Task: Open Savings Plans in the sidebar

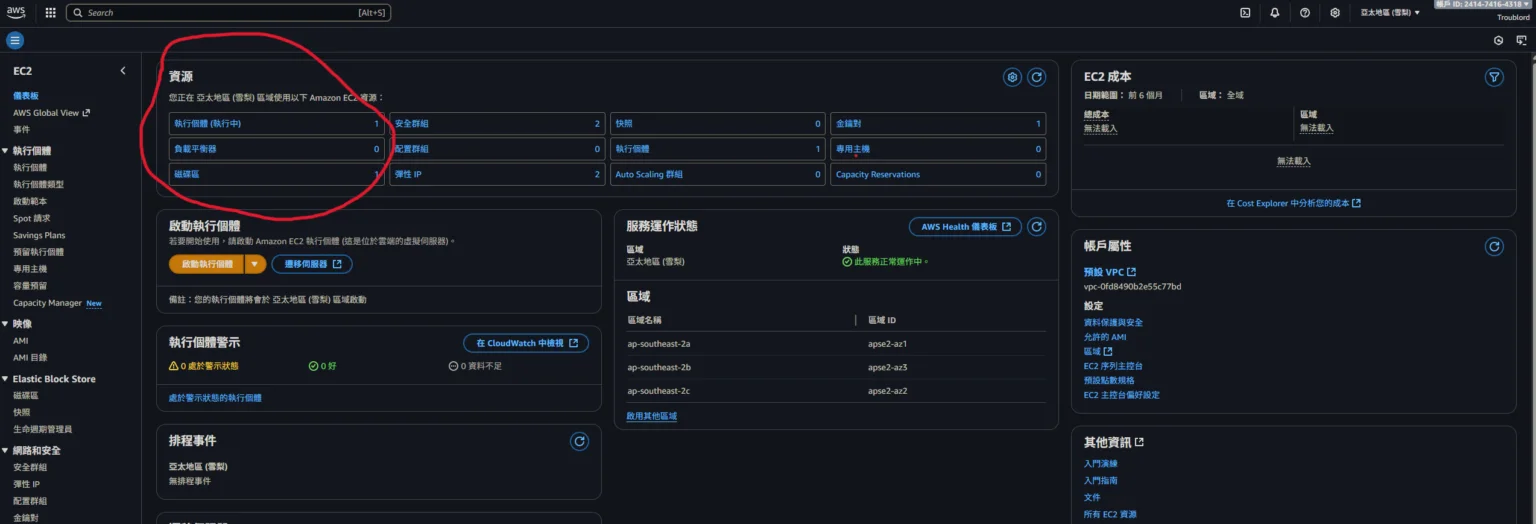Action: point(39,235)
